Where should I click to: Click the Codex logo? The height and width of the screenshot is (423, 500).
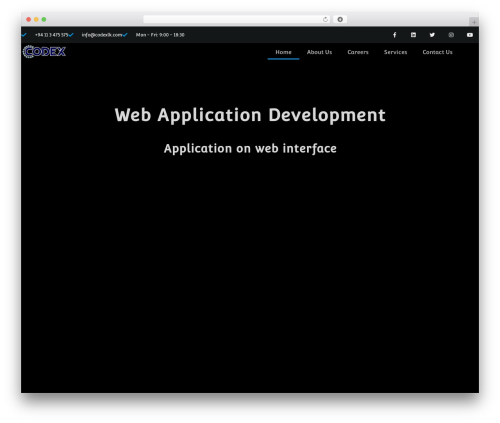[44, 52]
